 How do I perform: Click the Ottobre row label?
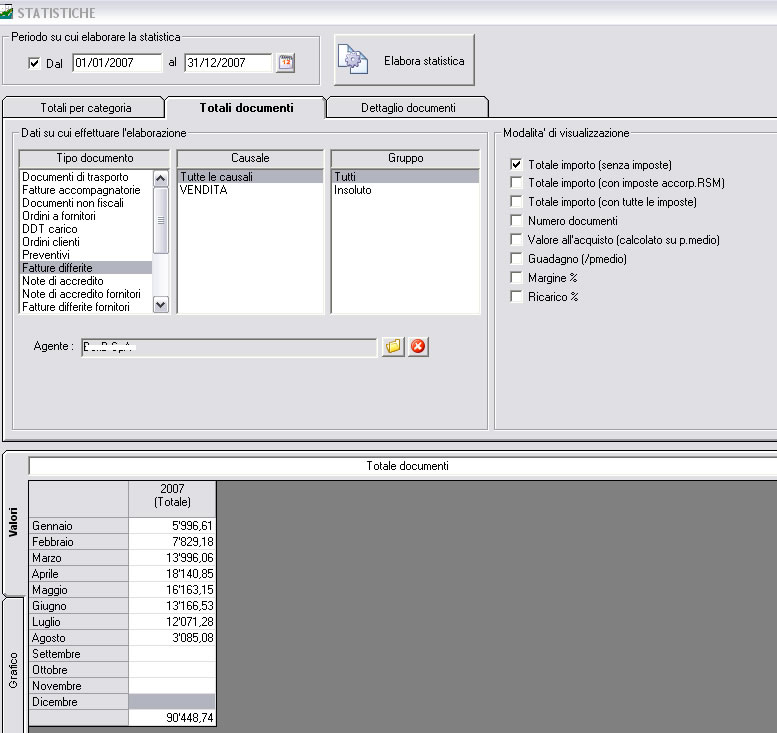click(x=79, y=670)
